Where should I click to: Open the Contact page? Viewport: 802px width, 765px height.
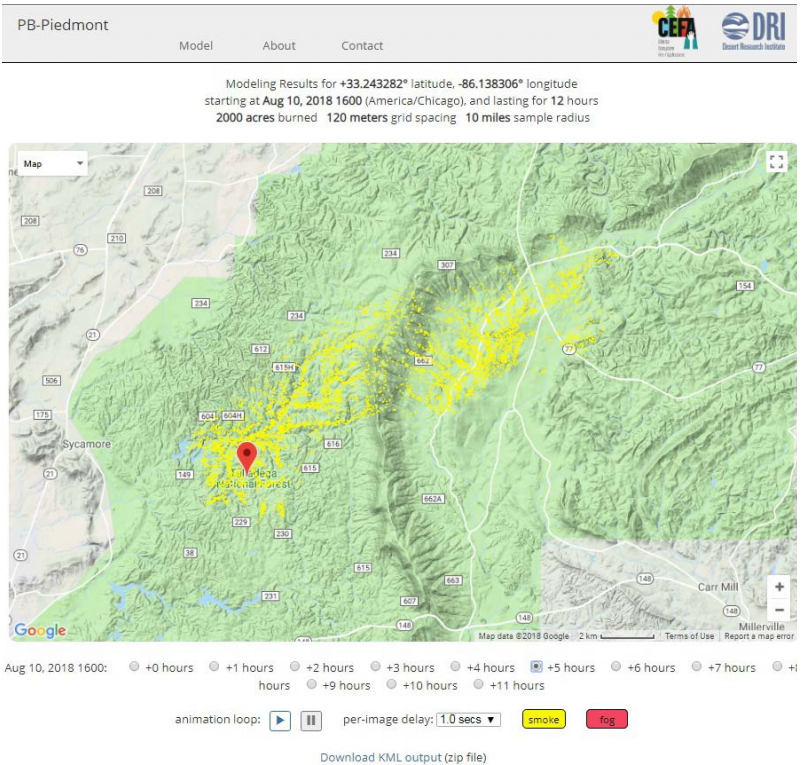(x=362, y=46)
